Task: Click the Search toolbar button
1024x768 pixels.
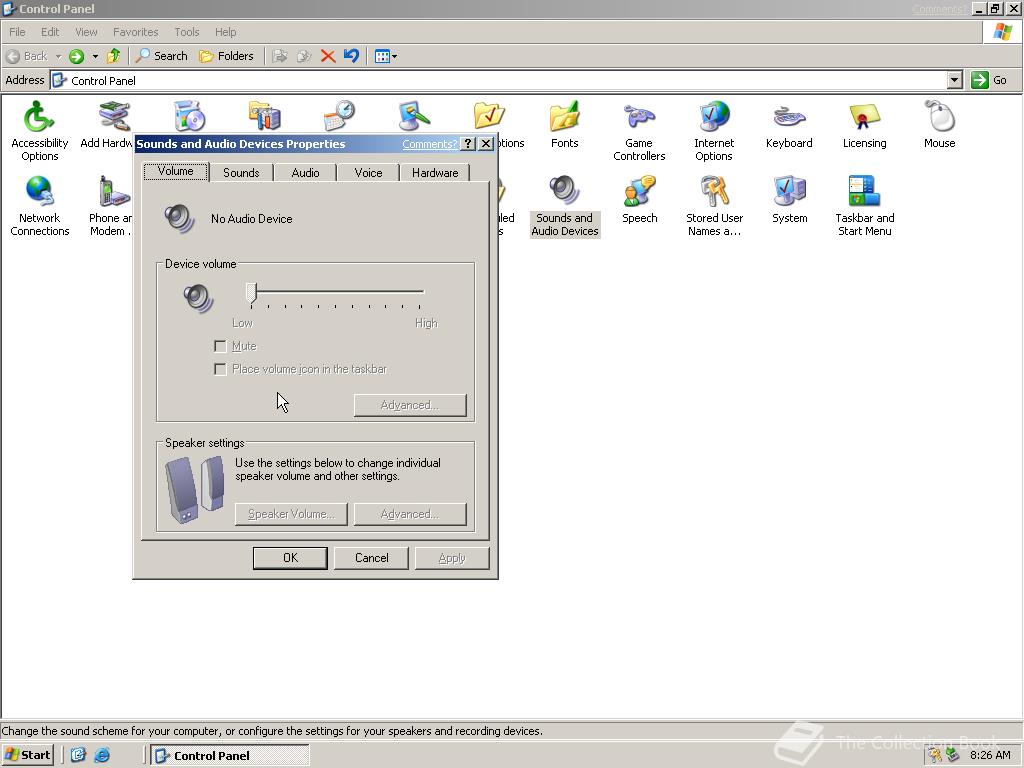Action: [x=161, y=56]
